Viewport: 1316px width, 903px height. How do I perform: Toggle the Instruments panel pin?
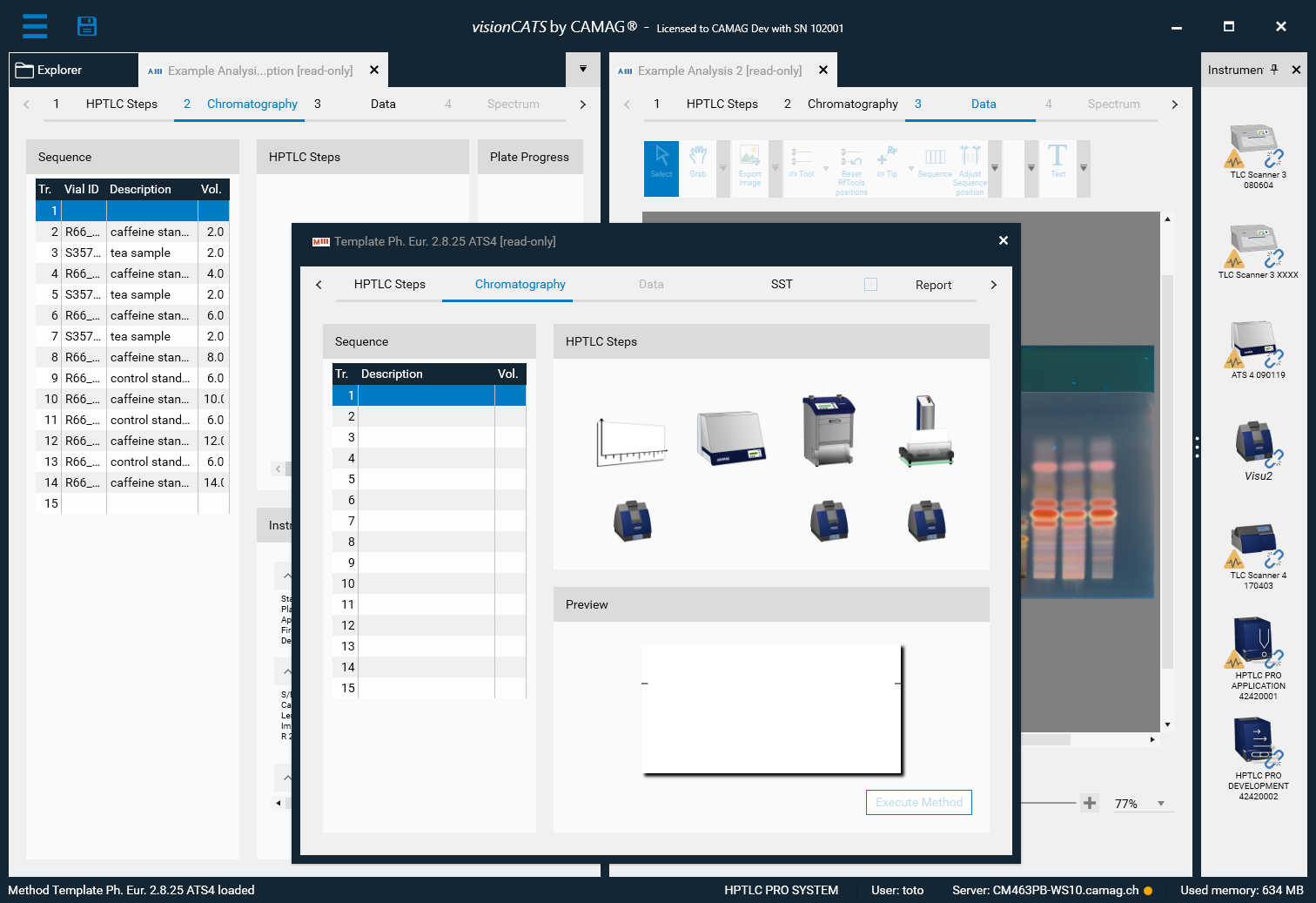(x=1274, y=70)
